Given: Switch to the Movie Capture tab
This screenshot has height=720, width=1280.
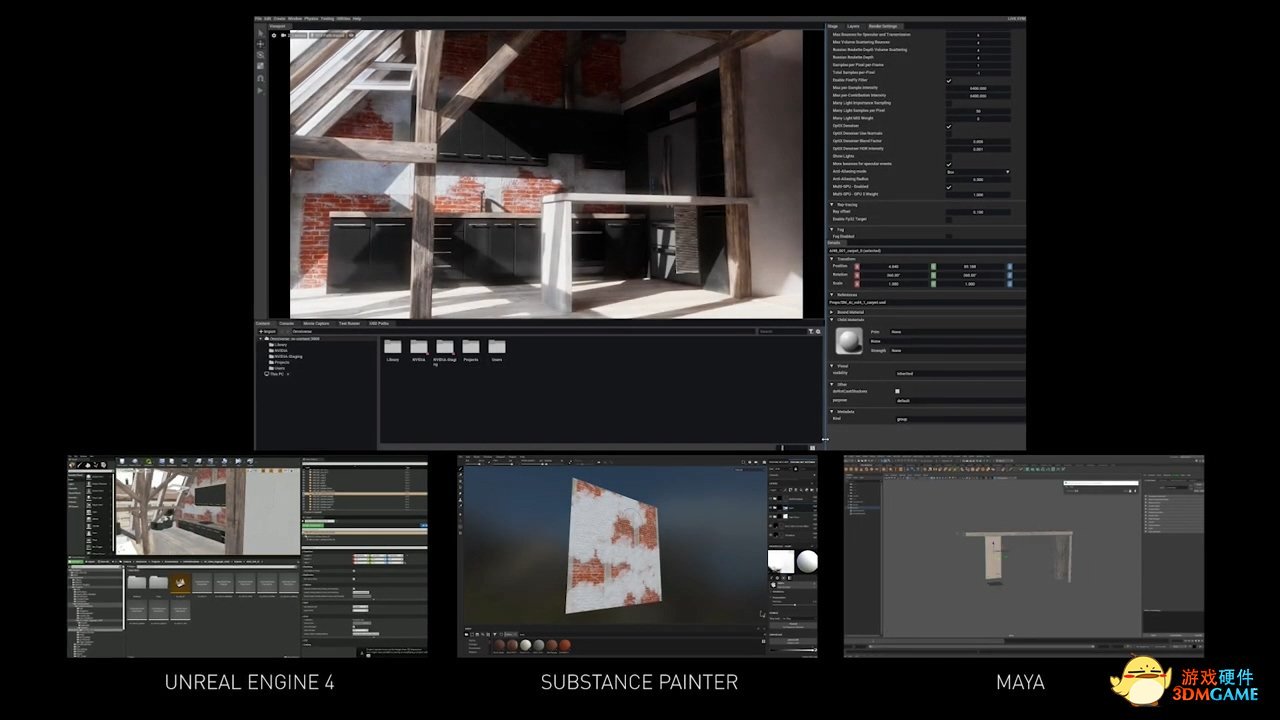Looking at the screenshot, I should (316, 323).
